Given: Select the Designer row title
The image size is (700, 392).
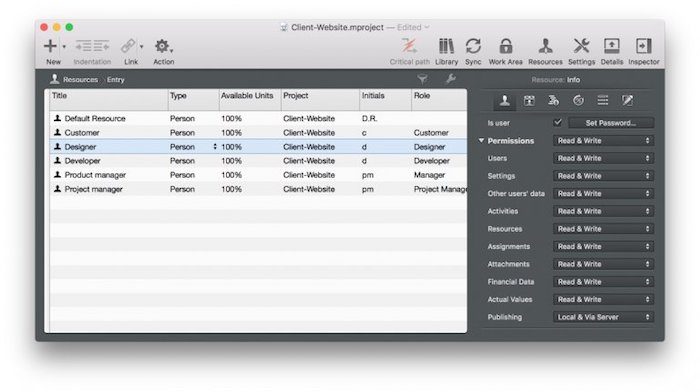Looking at the screenshot, I should tap(80, 147).
